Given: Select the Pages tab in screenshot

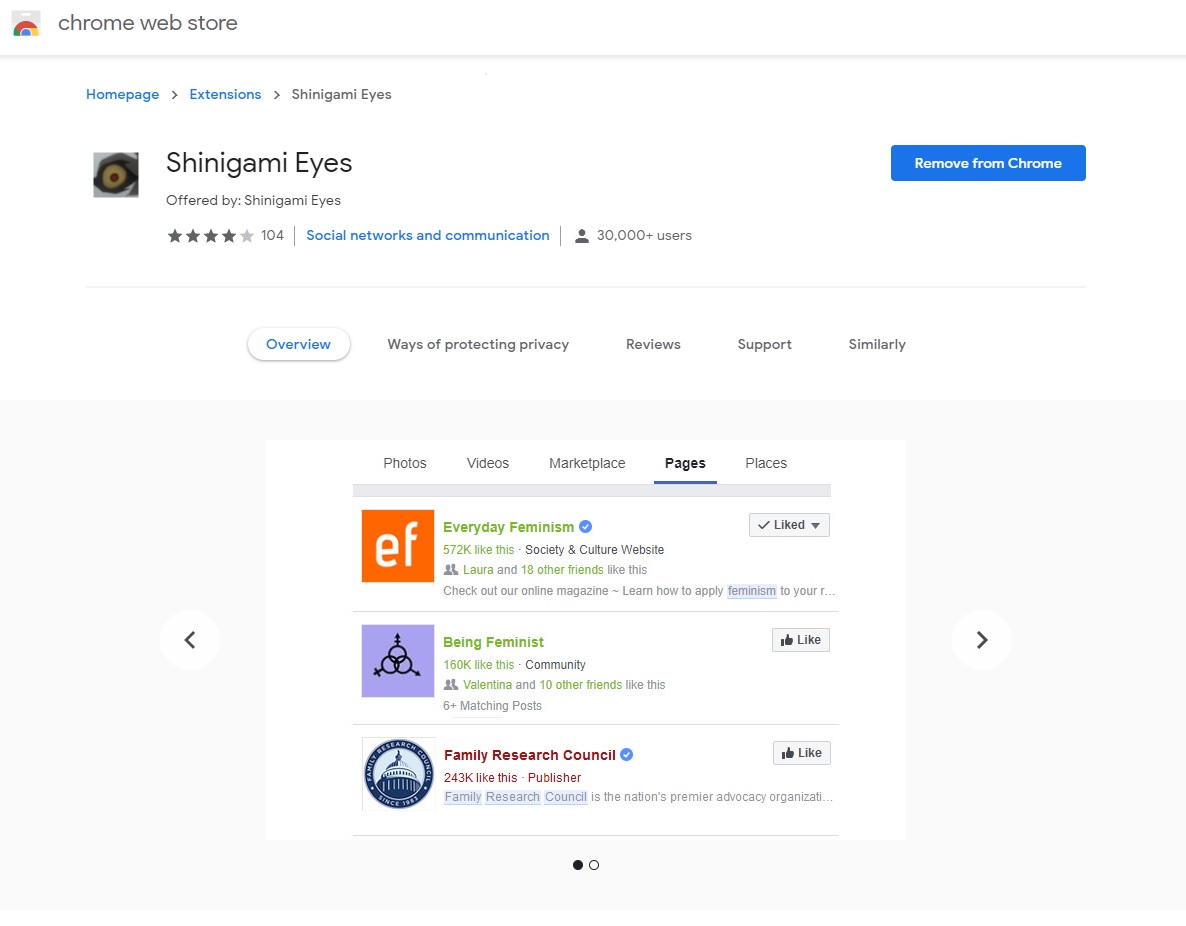Looking at the screenshot, I should point(685,463).
